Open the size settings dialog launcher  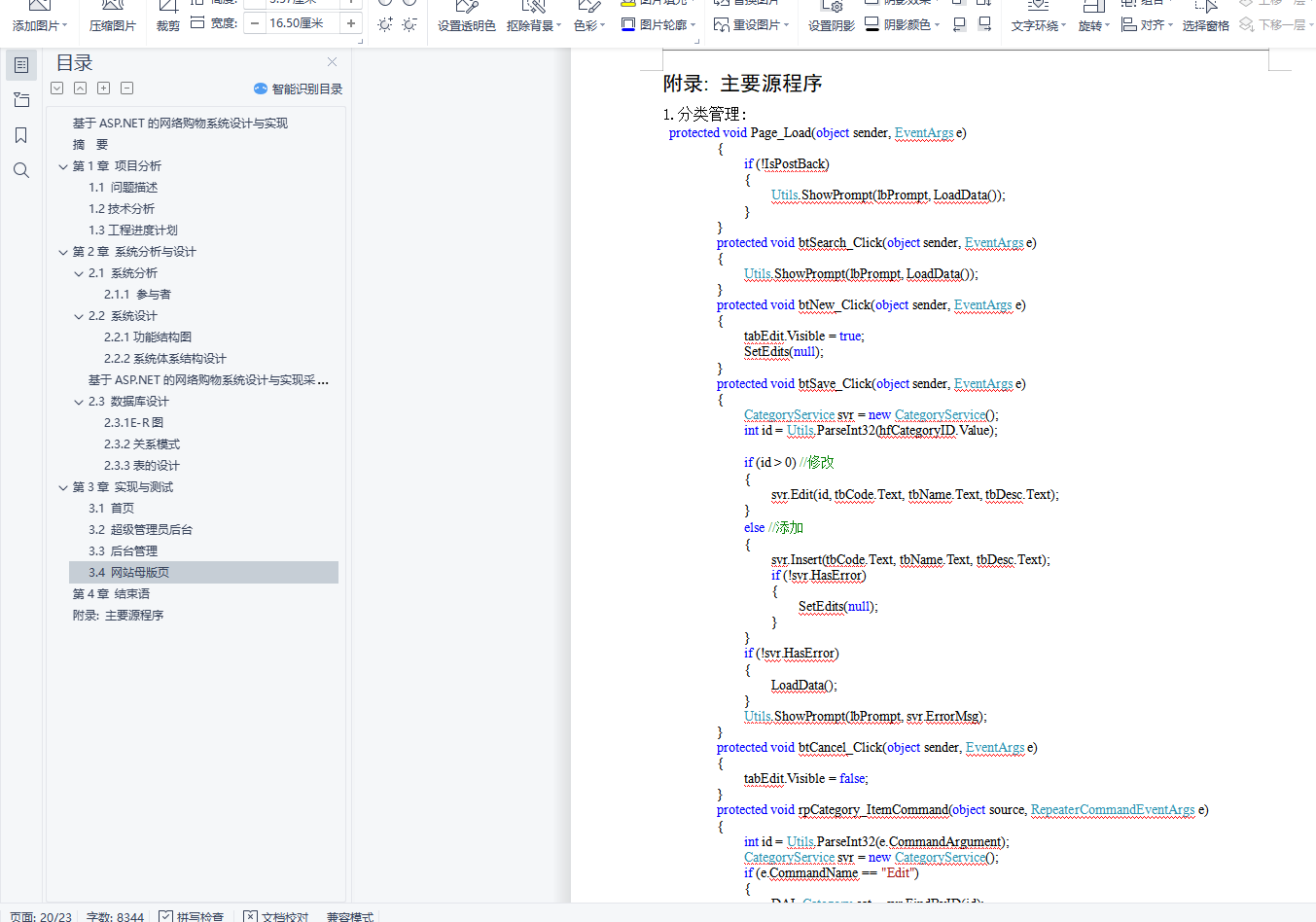361,41
